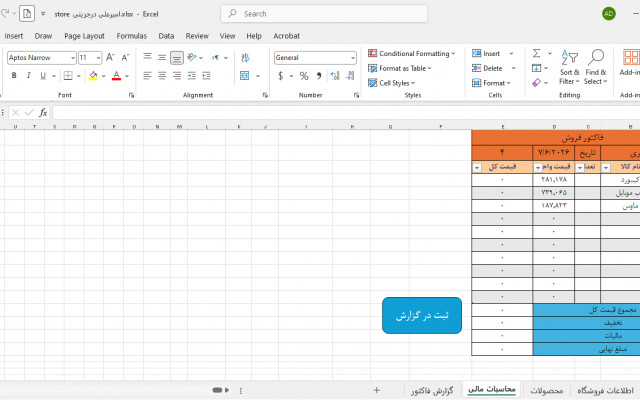Viewport: 640px width, 400px height.
Task: Open Conditional Formatting menu
Action: pos(411,53)
